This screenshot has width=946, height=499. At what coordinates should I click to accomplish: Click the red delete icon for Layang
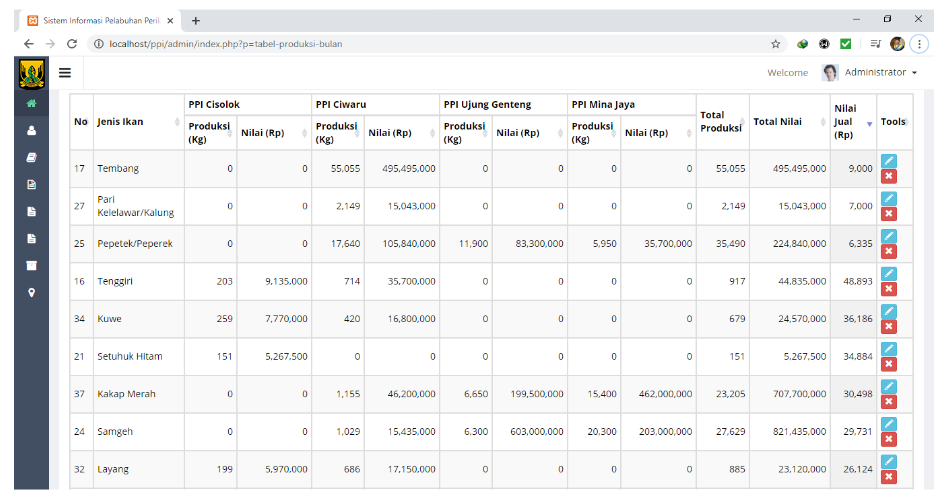(889, 477)
